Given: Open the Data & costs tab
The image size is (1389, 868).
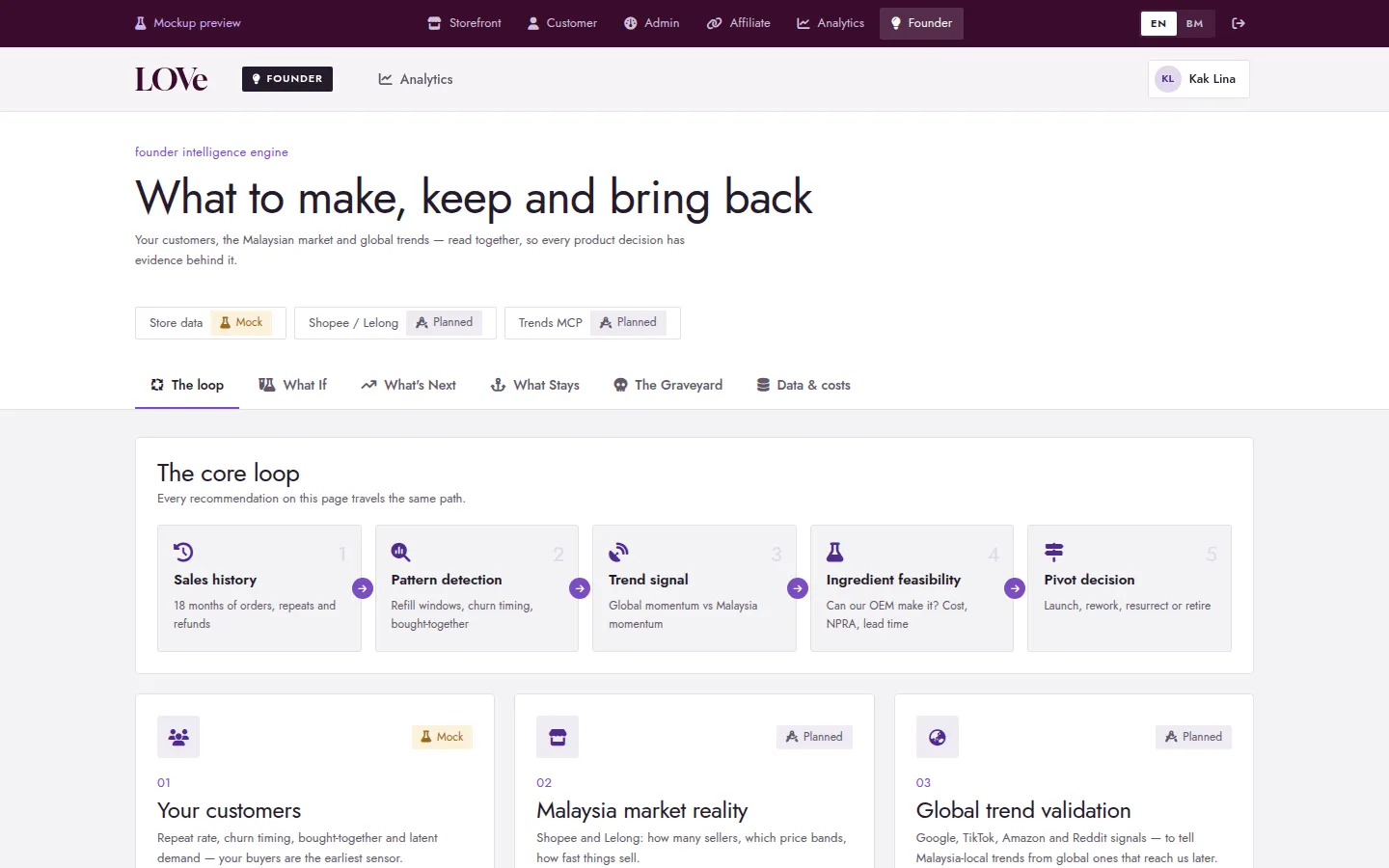Looking at the screenshot, I should point(803,385).
